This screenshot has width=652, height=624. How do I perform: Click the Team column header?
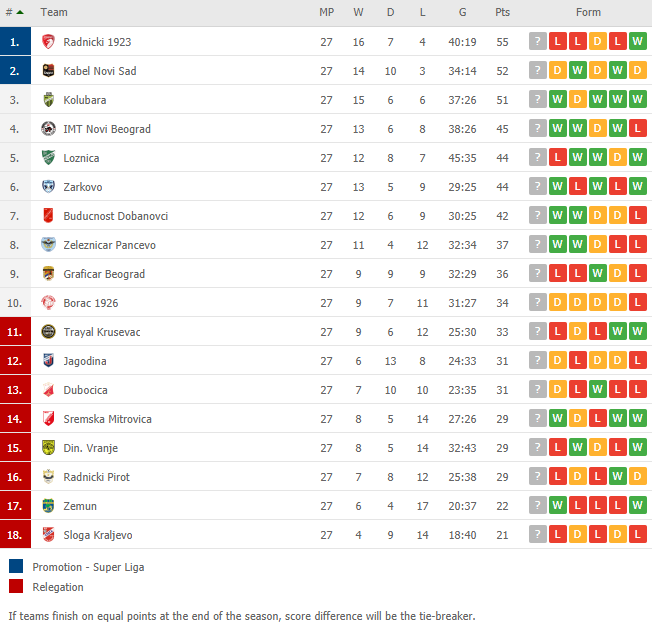(54, 12)
